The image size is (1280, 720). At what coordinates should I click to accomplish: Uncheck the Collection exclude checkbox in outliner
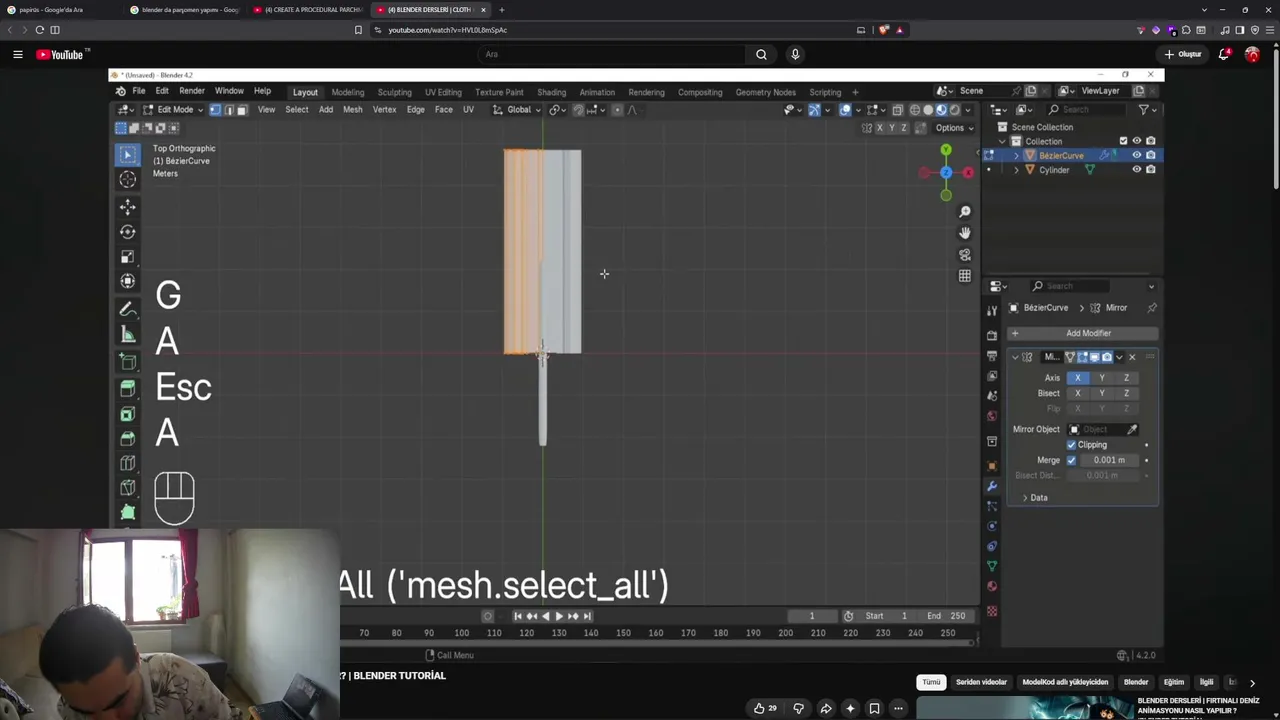pyautogui.click(x=1123, y=141)
